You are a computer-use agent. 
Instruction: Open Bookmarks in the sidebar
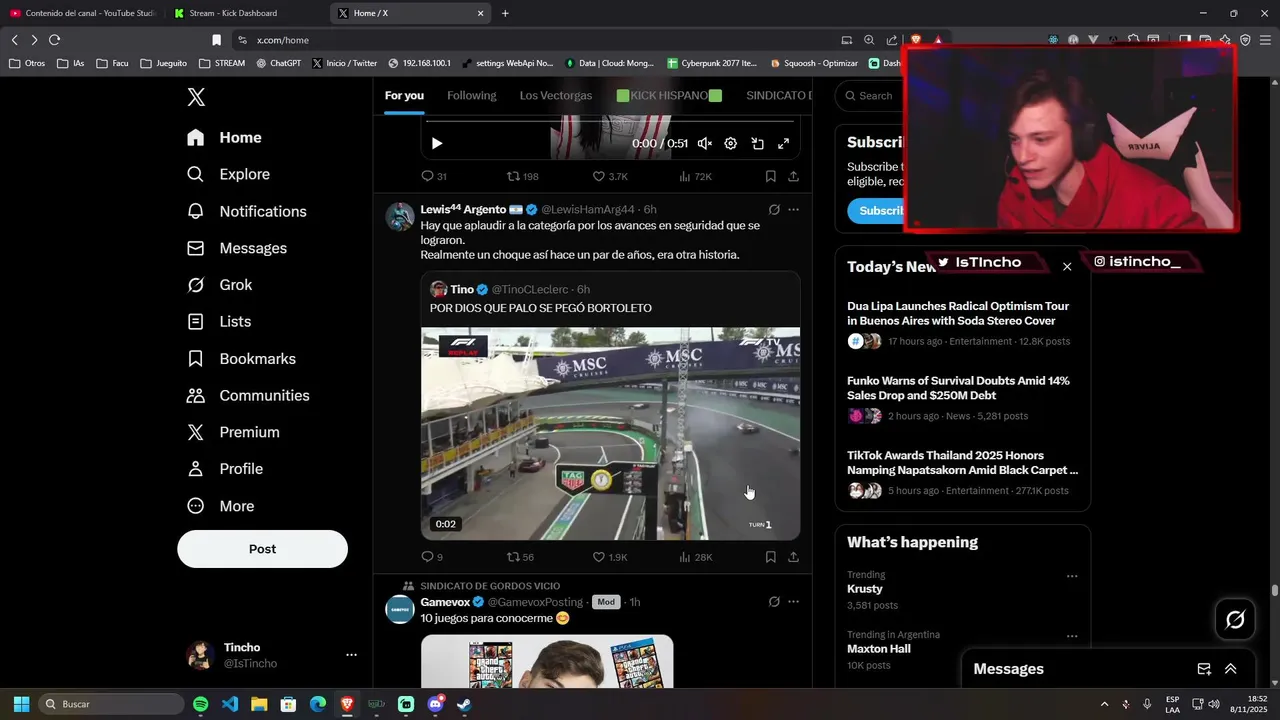click(x=241, y=358)
